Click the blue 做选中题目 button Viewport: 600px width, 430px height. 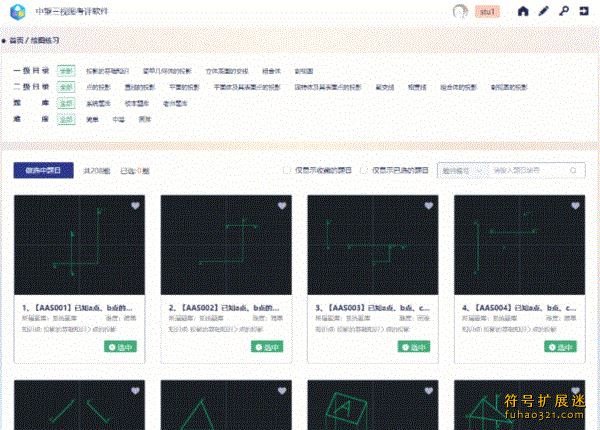pyautogui.click(x=43, y=170)
